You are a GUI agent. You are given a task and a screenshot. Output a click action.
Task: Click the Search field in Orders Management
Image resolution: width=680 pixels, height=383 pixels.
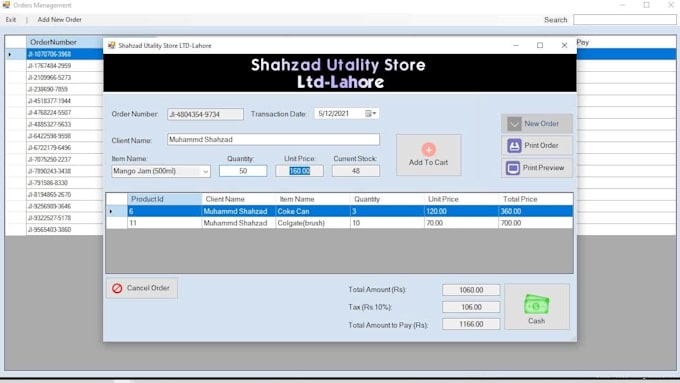click(x=624, y=20)
